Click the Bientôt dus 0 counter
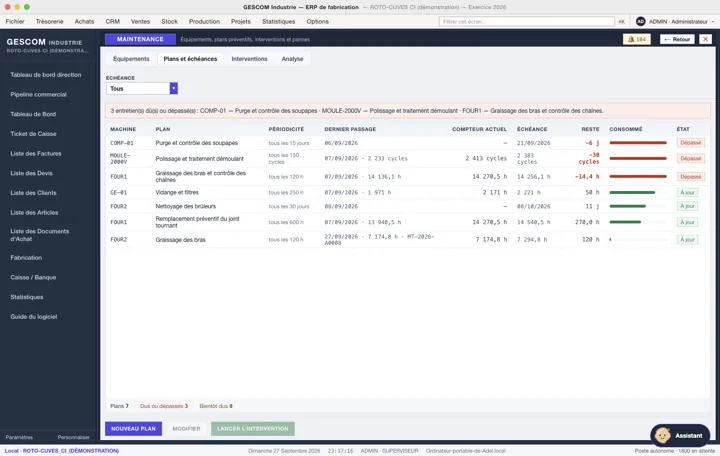 coord(216,406)
